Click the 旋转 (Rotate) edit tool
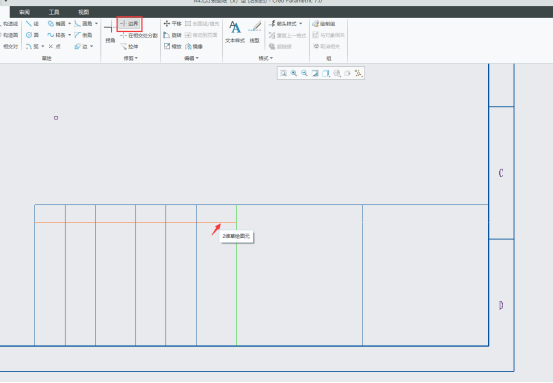Image resolution: width=553 pixels, height=383 pixels. pos(172,35)
